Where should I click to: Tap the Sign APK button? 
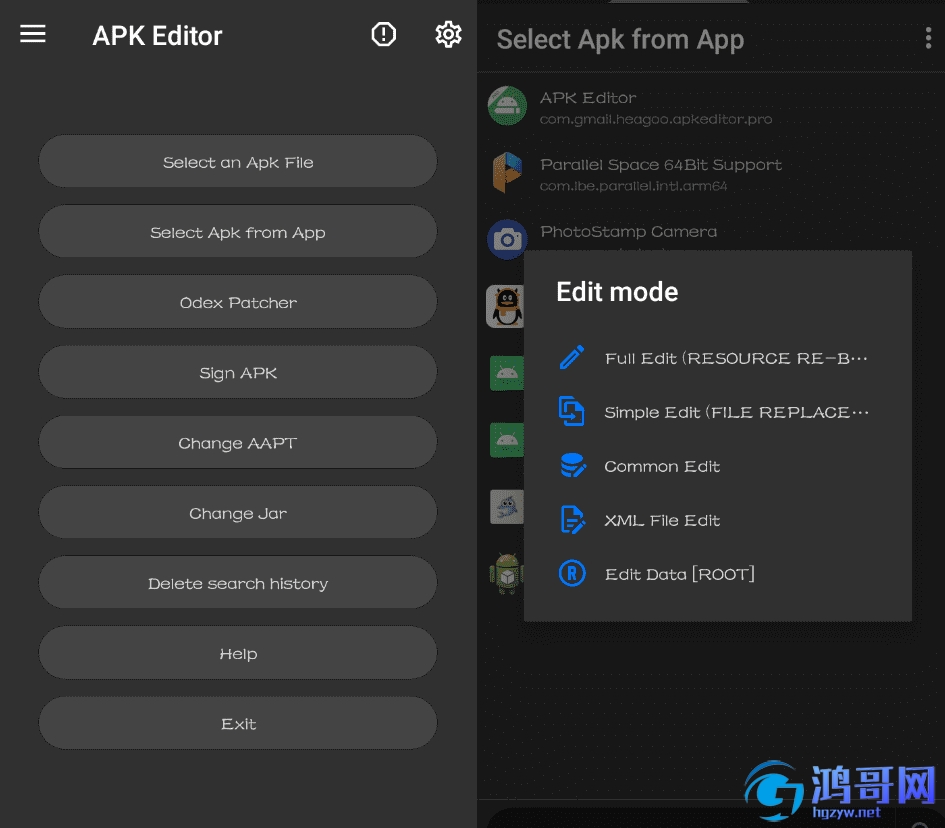(x=238, y=372)
